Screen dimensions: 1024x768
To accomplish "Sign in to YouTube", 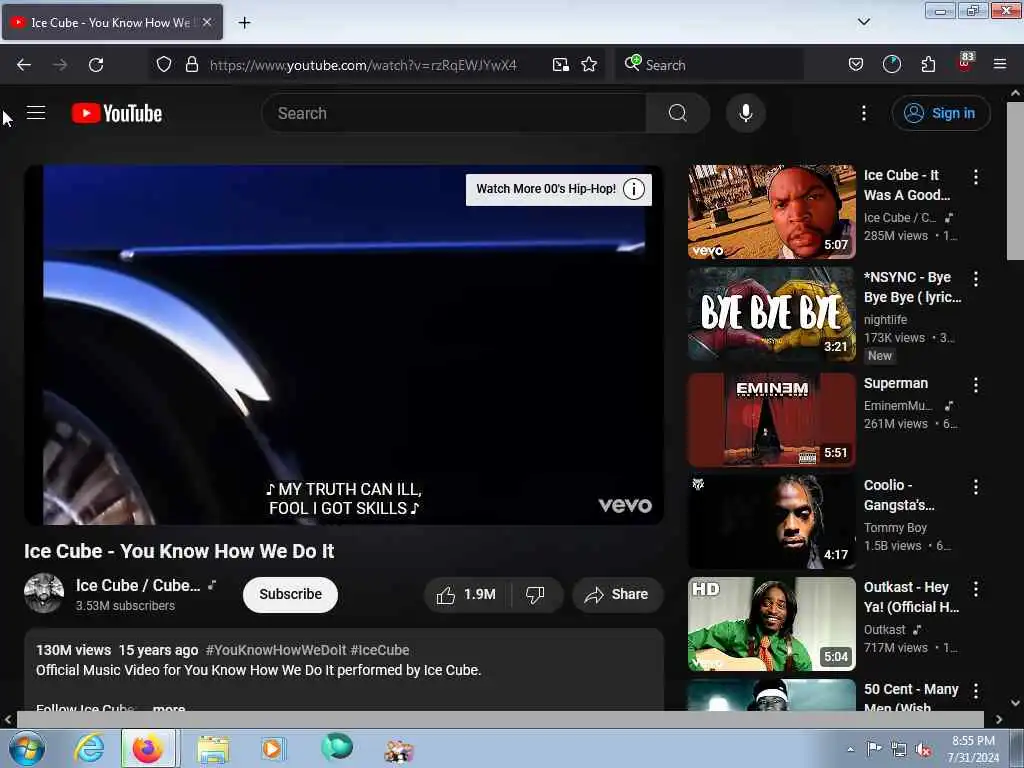I will click(940, 113).
